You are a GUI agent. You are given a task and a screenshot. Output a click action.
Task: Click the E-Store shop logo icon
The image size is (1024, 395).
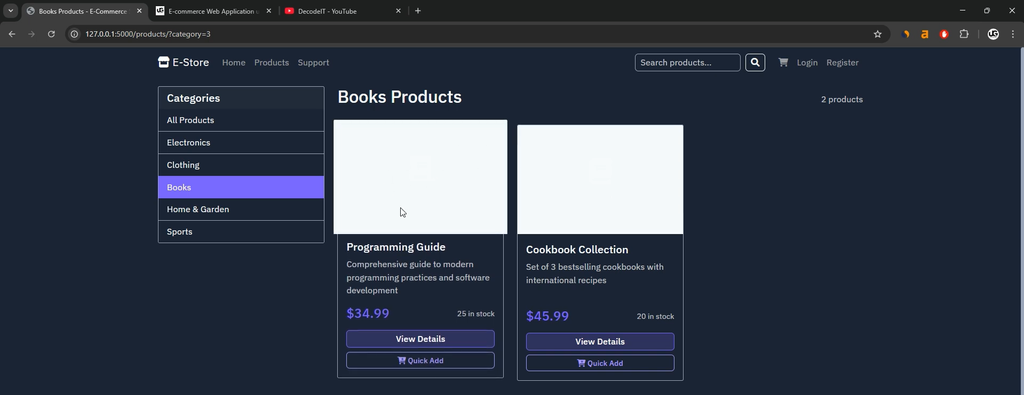pyautogui.click(x=163, y=62)
